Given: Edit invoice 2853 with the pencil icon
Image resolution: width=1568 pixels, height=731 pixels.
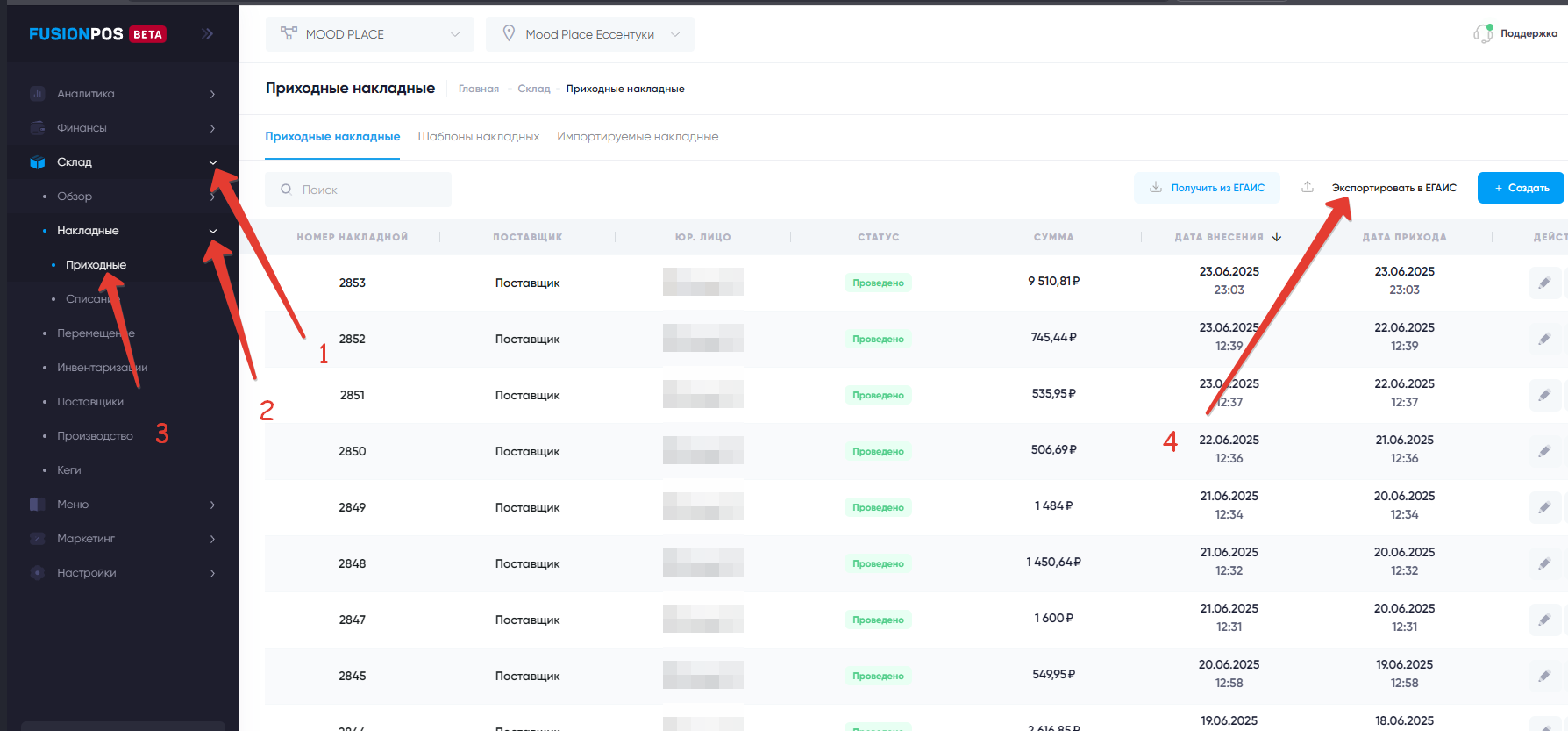Looking at the screenshot, I should pos(1544,283).
